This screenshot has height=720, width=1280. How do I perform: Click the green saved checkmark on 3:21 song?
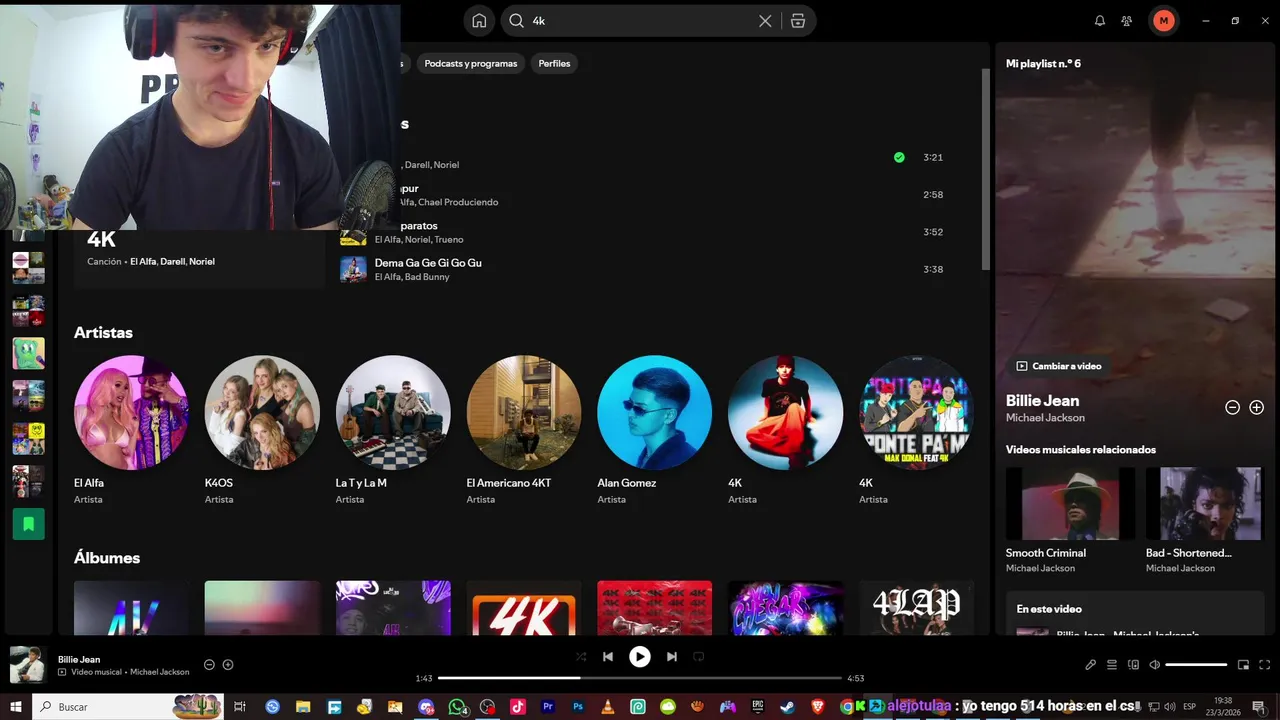point(899,157)
